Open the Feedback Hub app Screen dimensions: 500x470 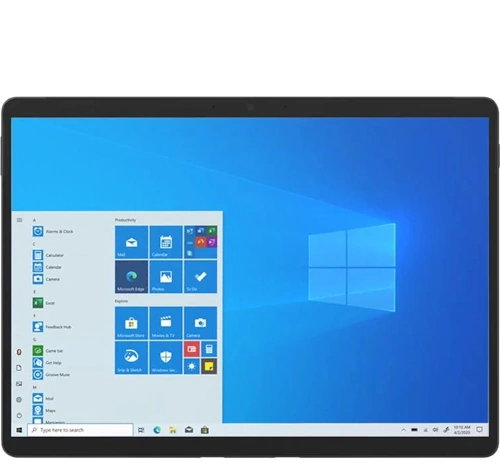[52, 327]
